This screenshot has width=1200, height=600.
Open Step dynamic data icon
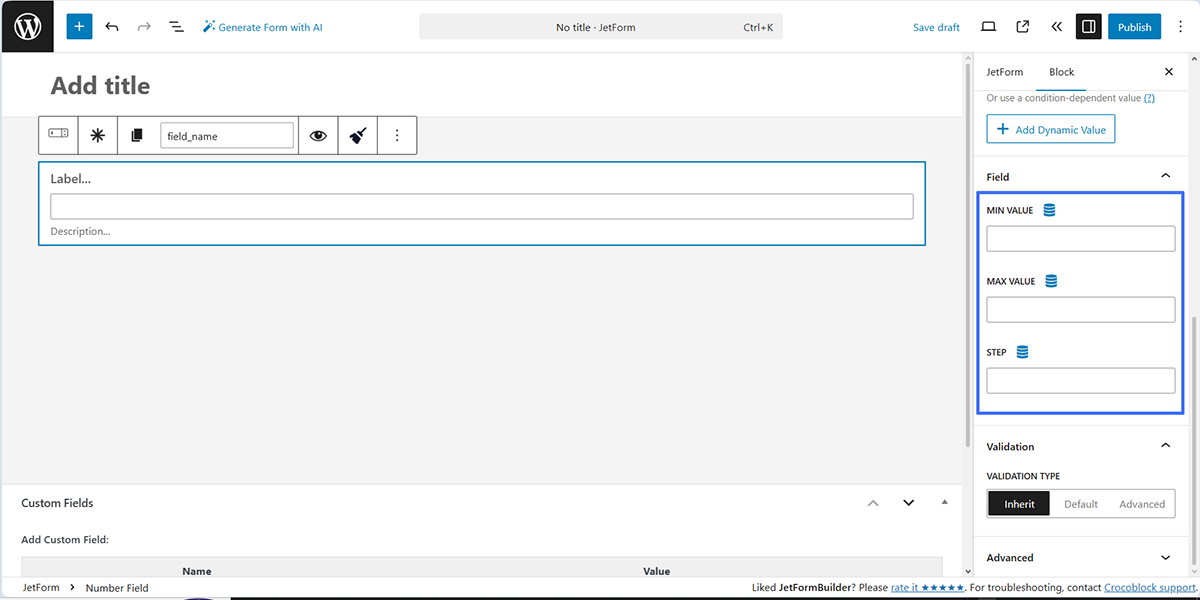click(1022, 352)
